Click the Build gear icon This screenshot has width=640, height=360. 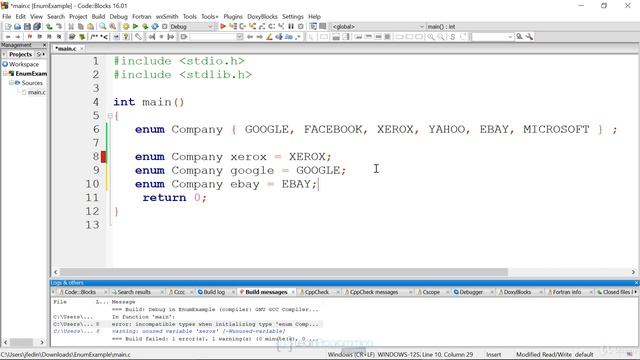[126, 27]
